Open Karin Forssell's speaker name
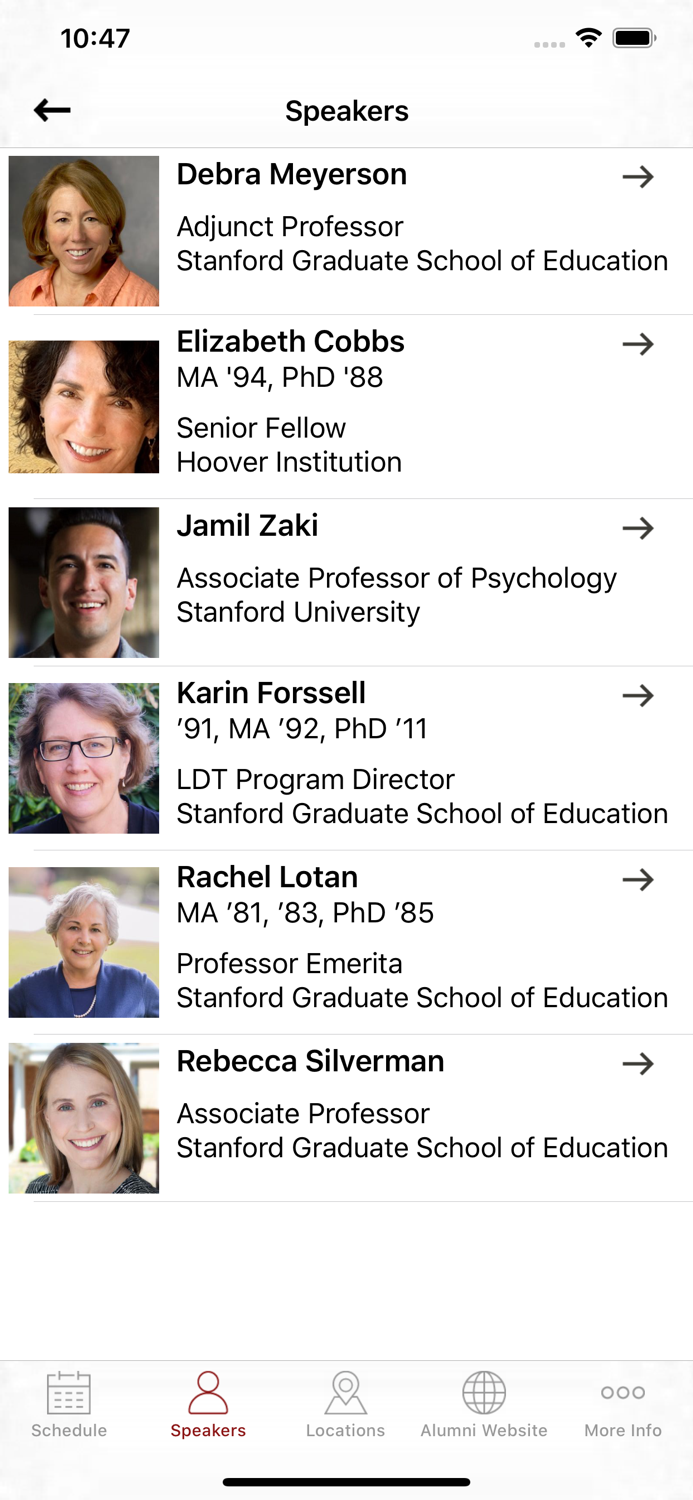 (271, 693)
